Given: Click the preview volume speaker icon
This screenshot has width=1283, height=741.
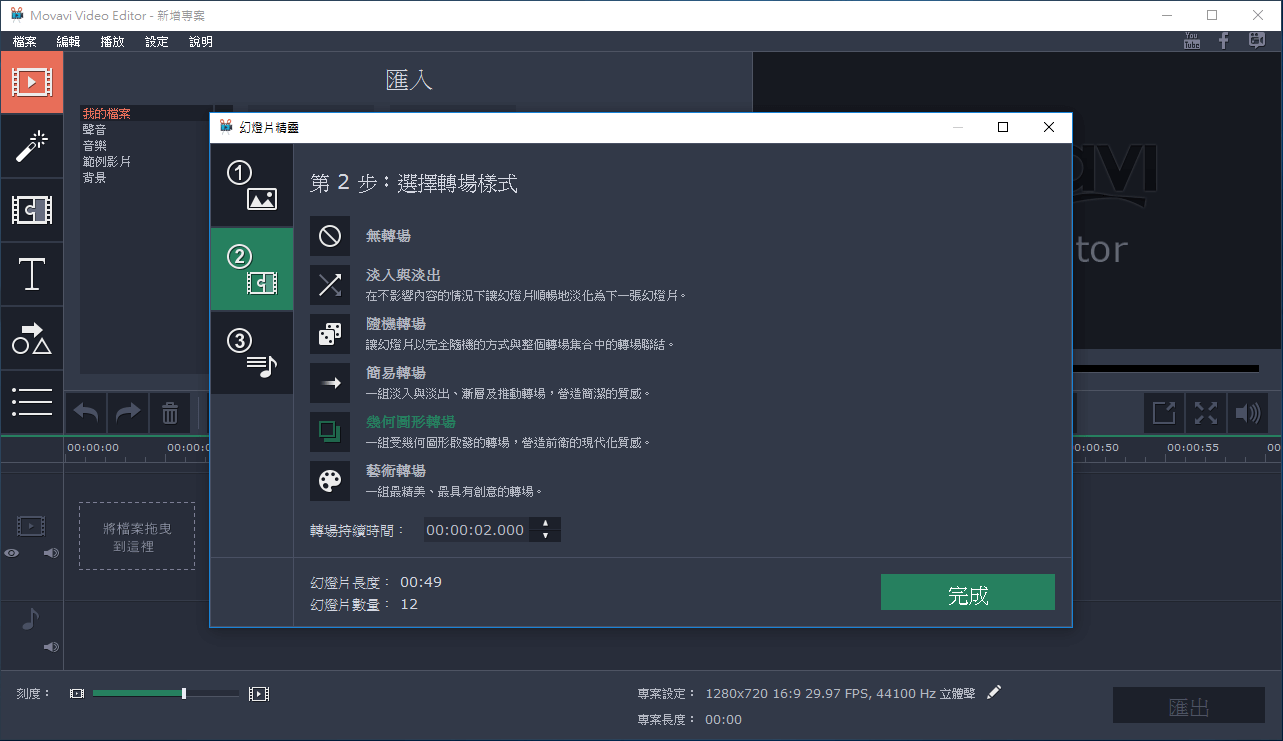Looking at the screenshot, I should coord(1248,412).
